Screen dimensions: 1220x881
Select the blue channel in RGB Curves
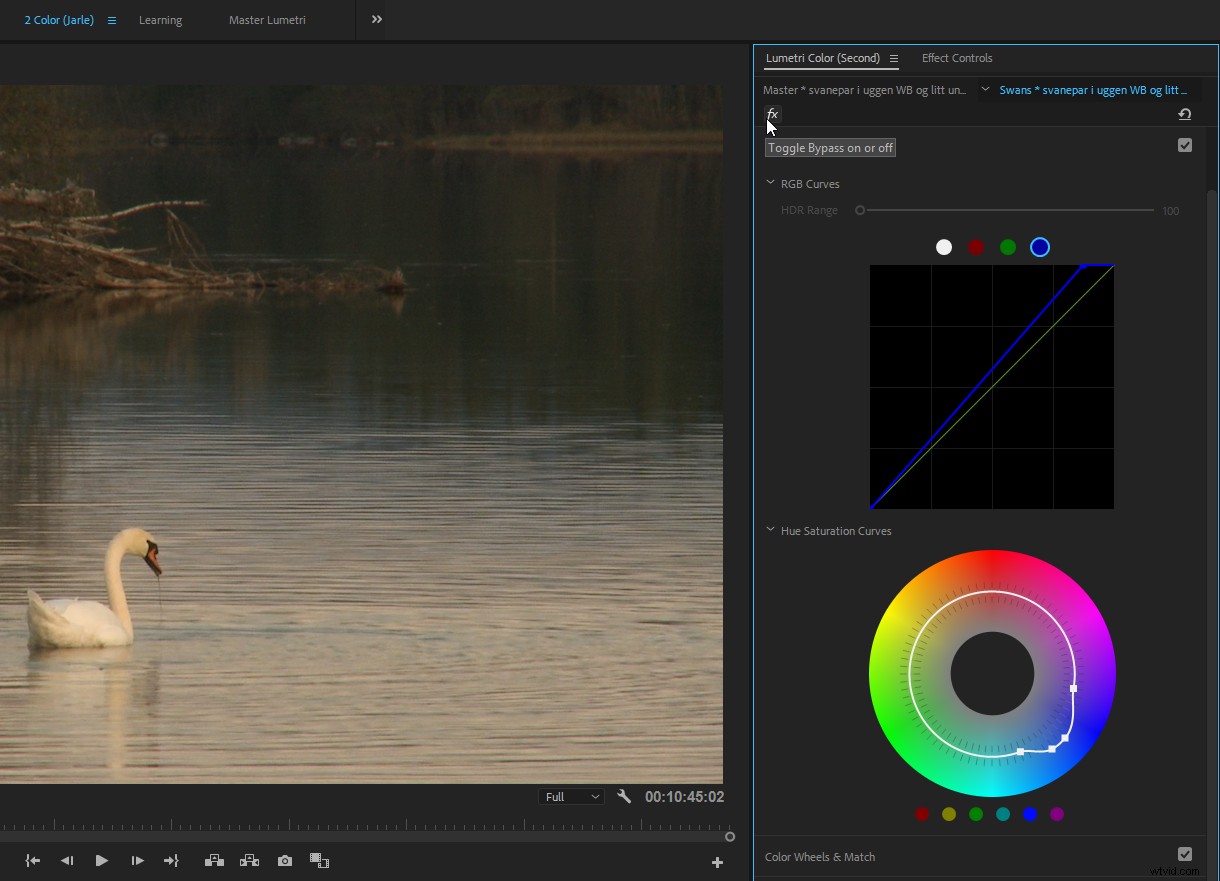click(1040, 247)
